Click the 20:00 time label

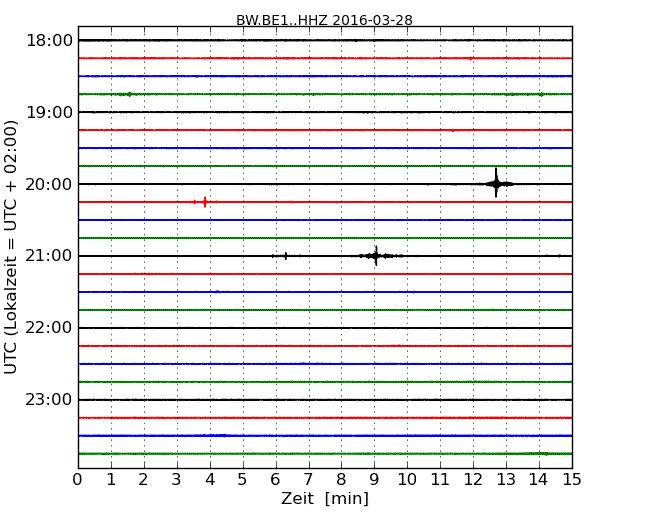49,184
